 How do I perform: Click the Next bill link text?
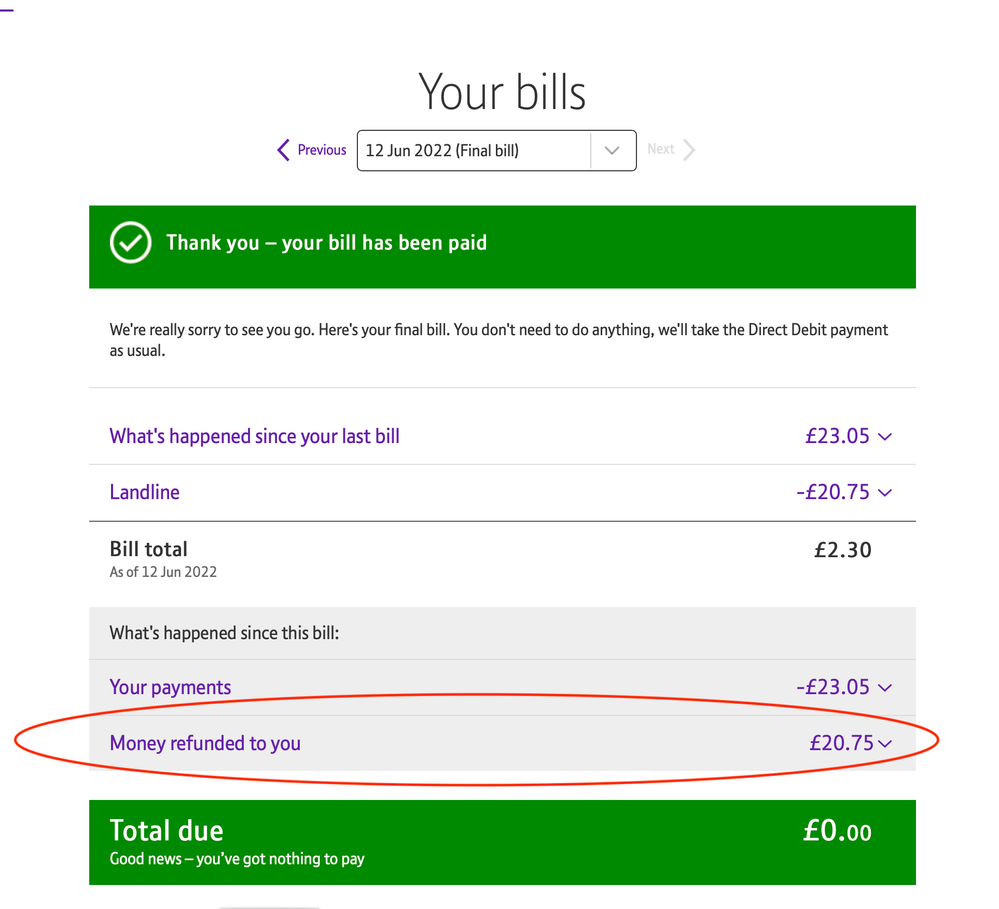[660, 149]
